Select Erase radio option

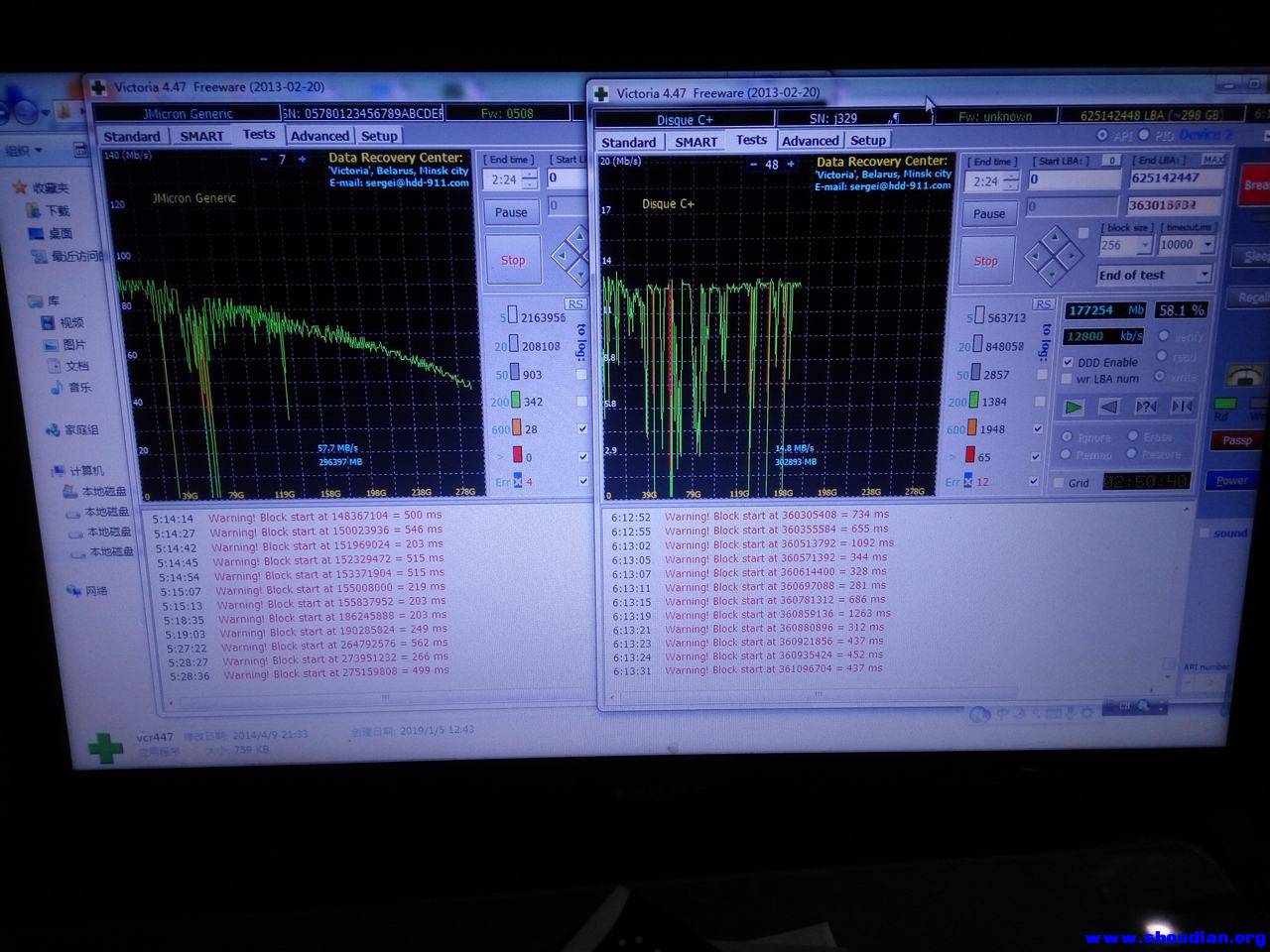tap(1133, 436)
